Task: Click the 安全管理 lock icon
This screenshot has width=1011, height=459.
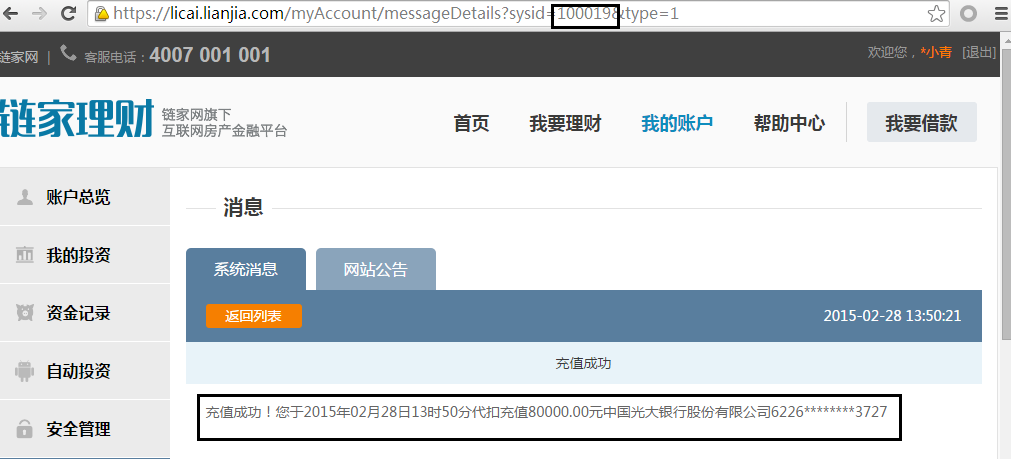Action: [x=25, y=428]
